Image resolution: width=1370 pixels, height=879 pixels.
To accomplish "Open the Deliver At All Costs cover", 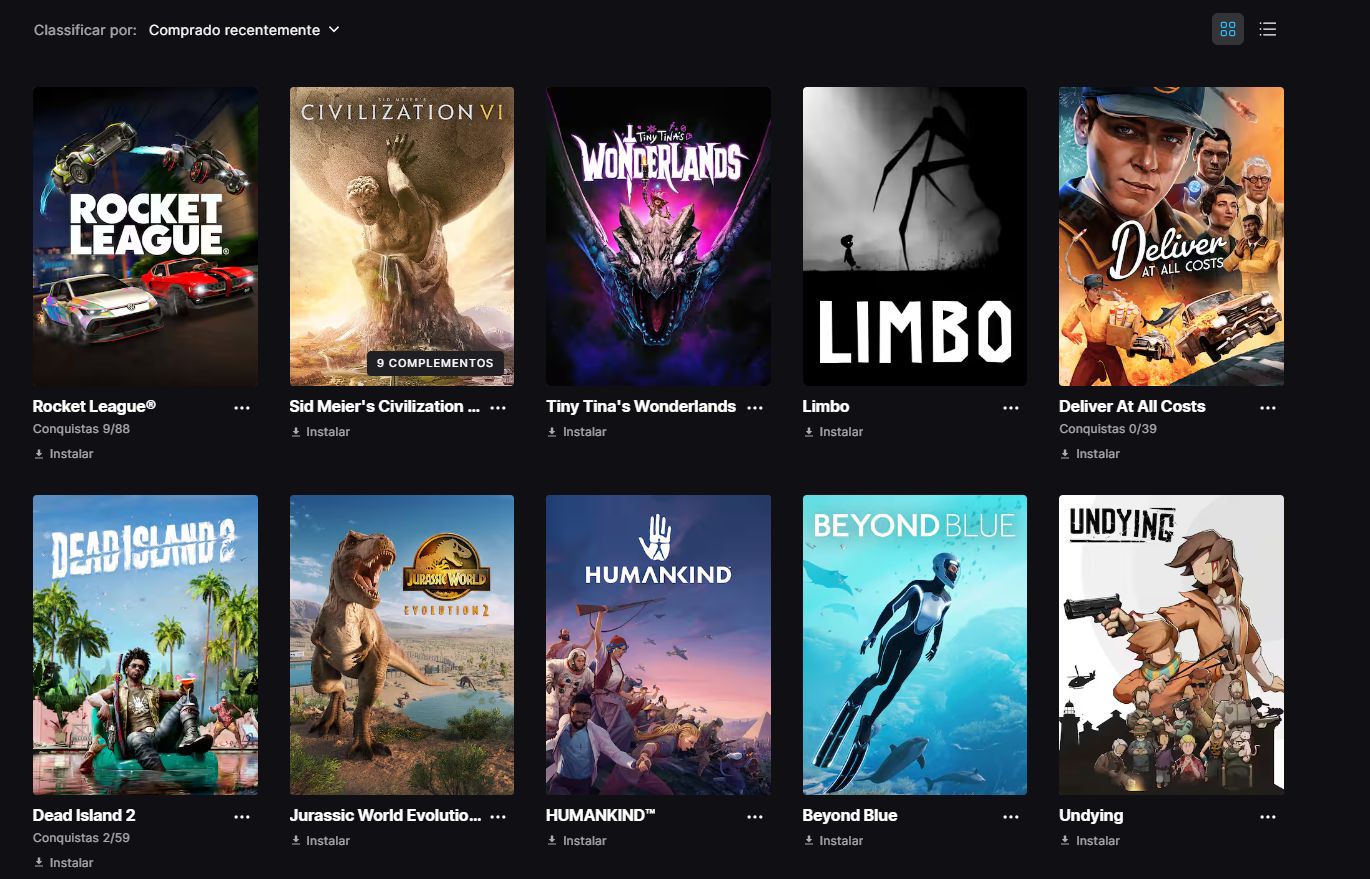I will 1171,236.
